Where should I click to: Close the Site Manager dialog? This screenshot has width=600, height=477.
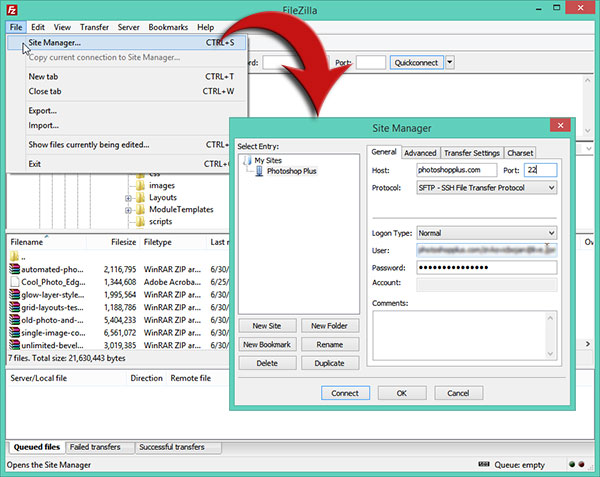(560, 125)
